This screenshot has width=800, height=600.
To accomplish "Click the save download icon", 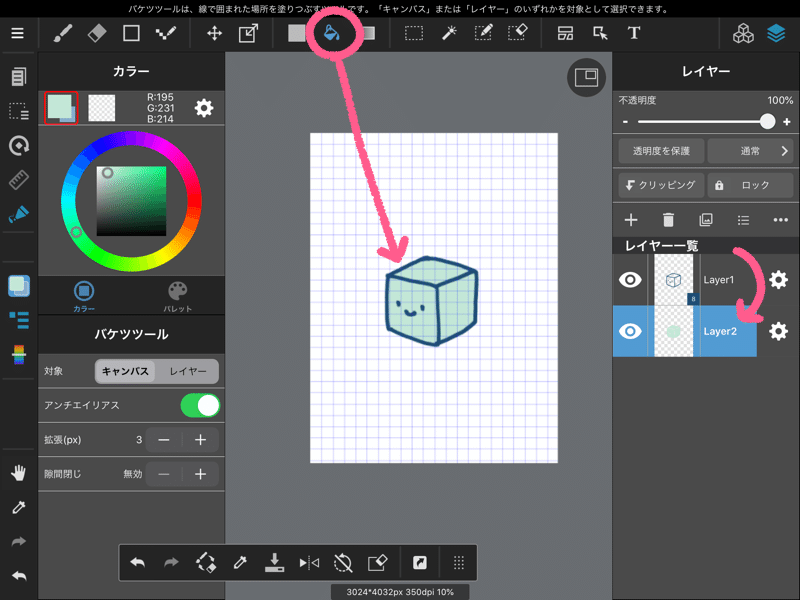I will pyautogui.click(x=274, y=563).
